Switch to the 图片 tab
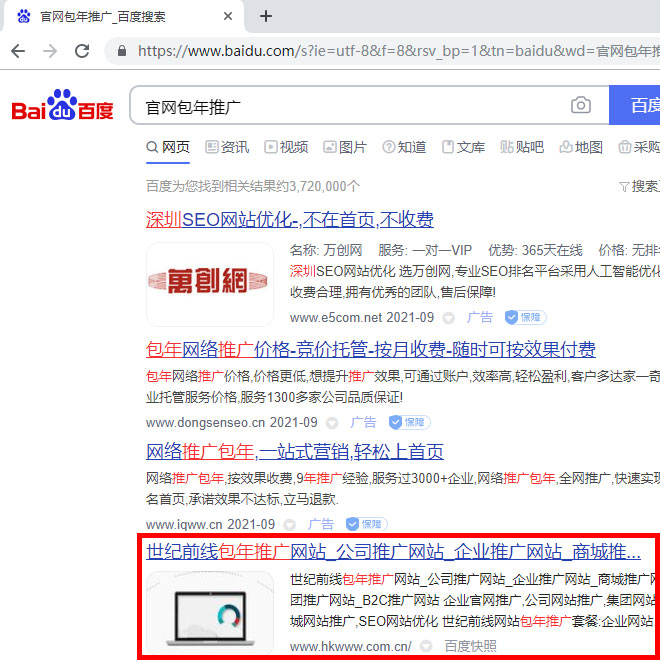 pos(345,147)
